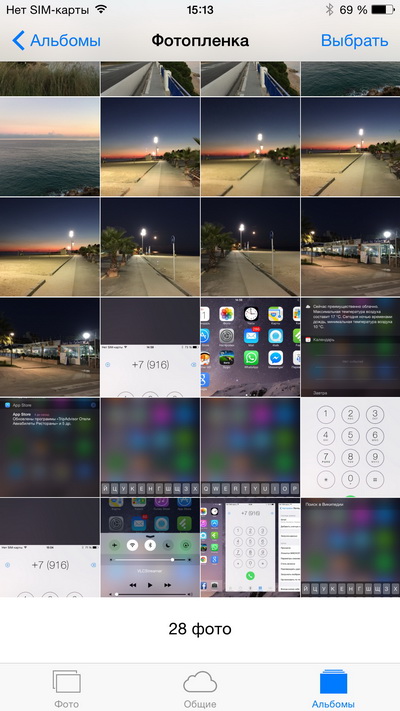Open the App Store notification screenshot
This screenshot has height=711, width=400.
coord(49,447)
